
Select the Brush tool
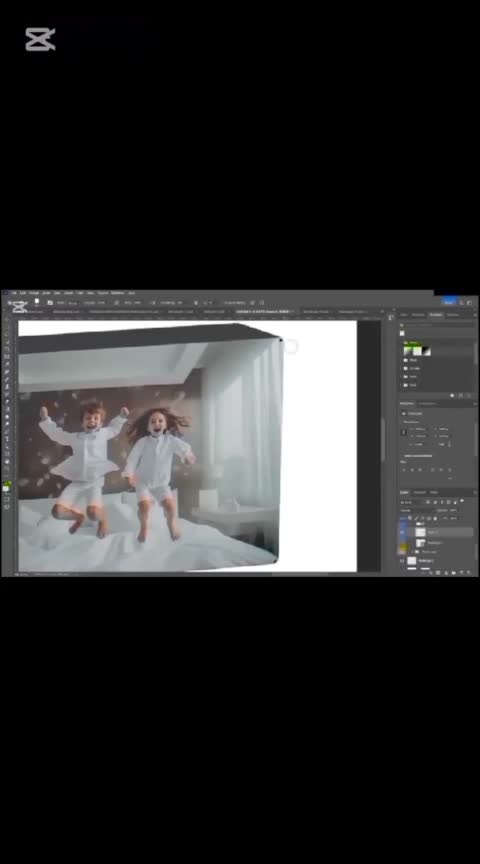tap(7, 379)
